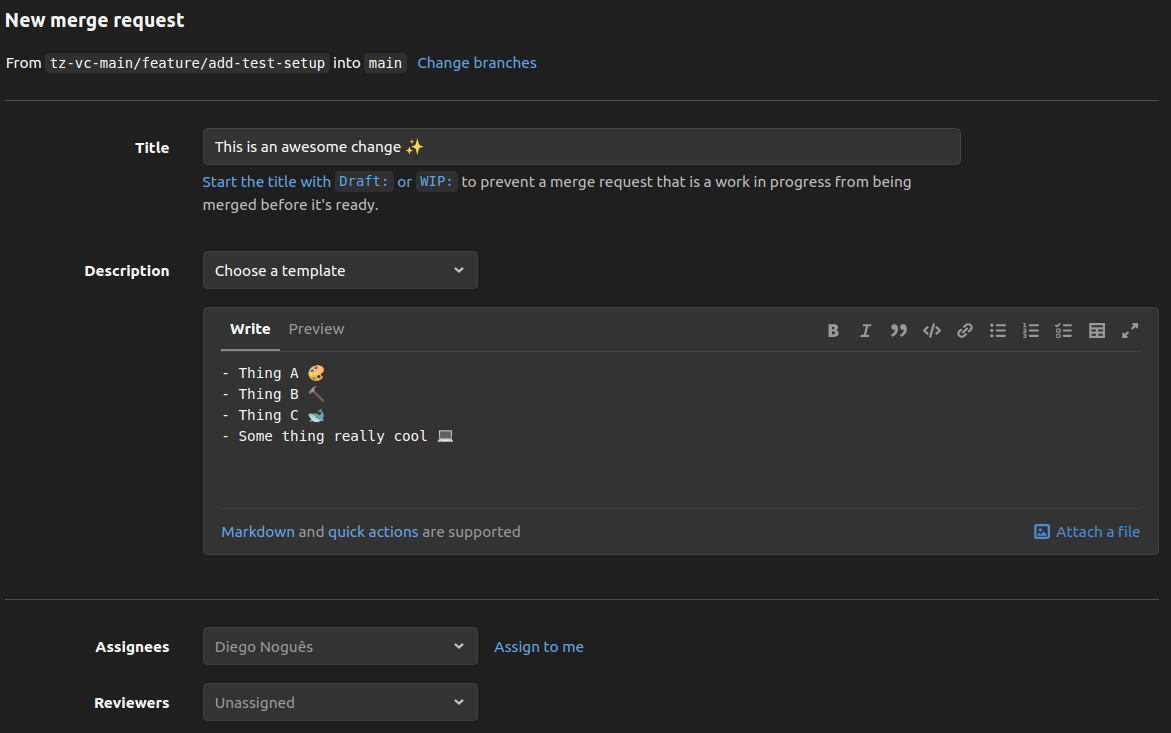Apply italic formatting in the editor

866,330
